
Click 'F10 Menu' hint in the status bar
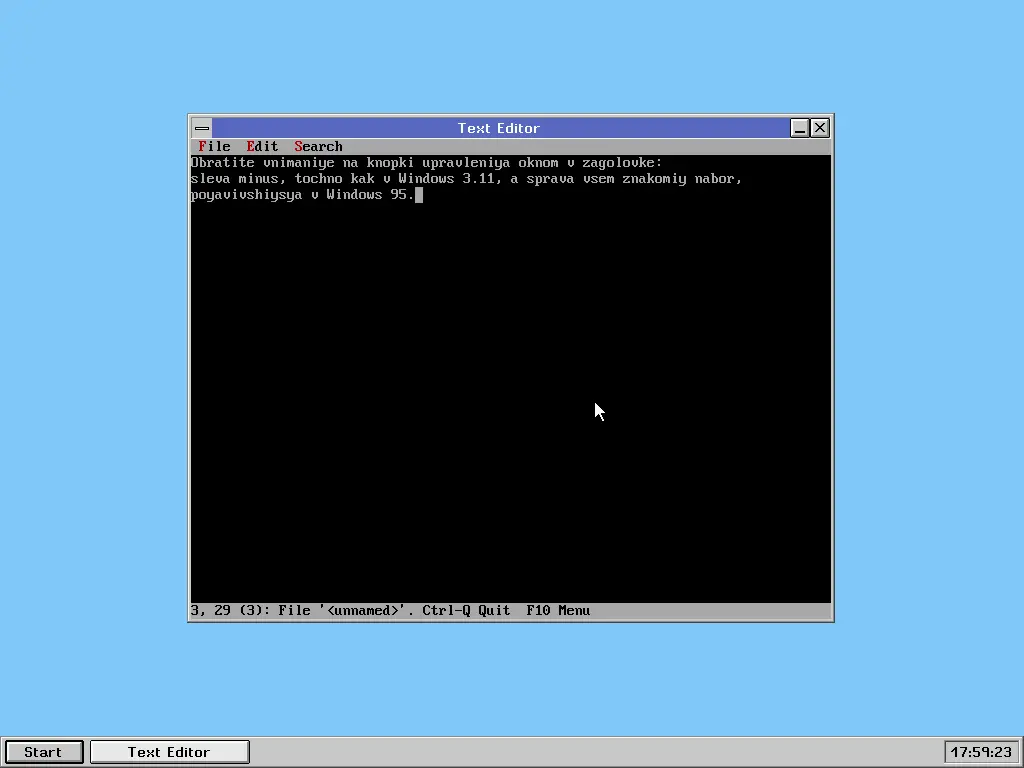(558, 610)
